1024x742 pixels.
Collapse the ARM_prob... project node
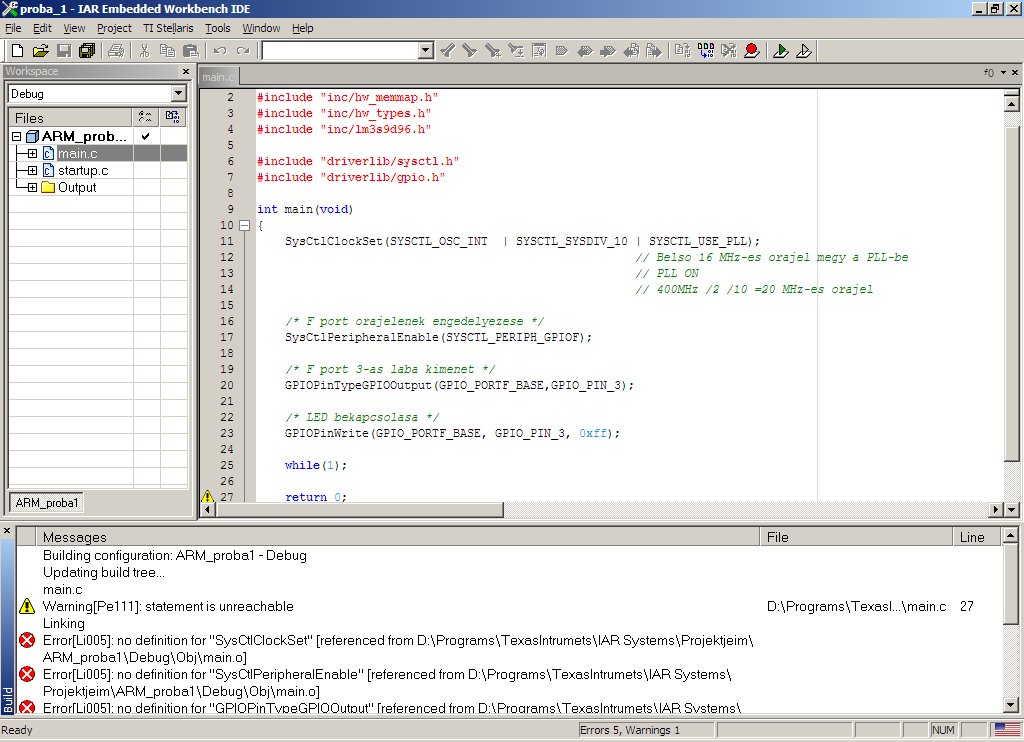coord(16,137)
